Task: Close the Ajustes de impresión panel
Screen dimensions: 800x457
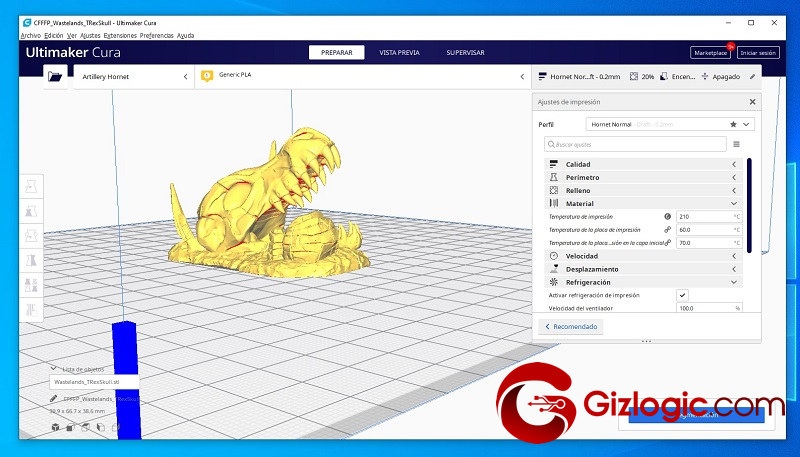Action: tap(752, 102)
